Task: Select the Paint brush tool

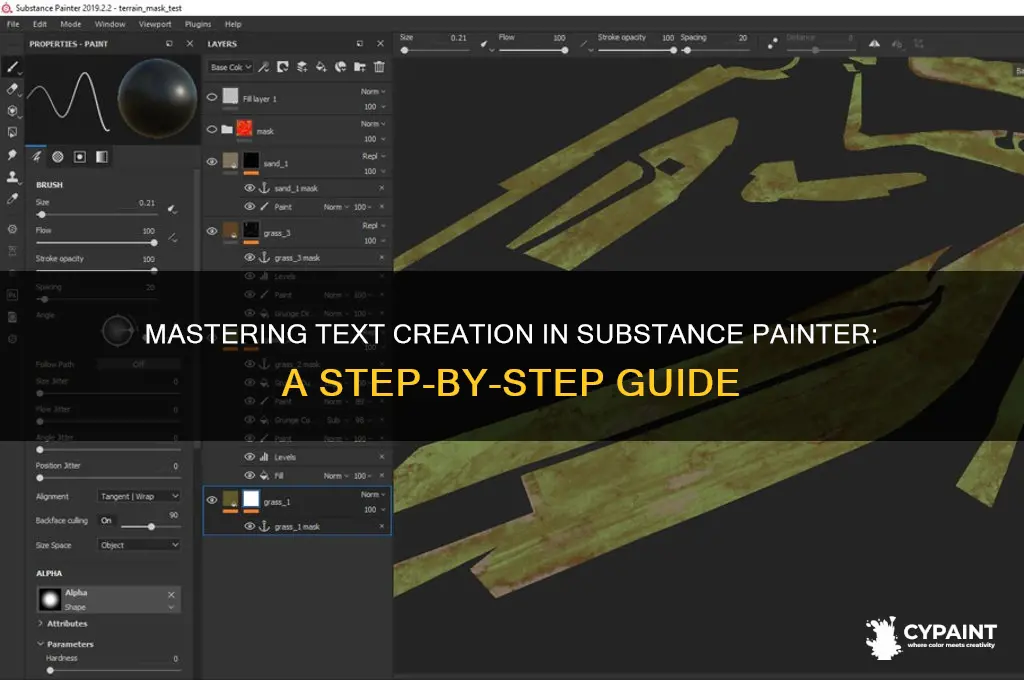Action: tap(12, 67)
